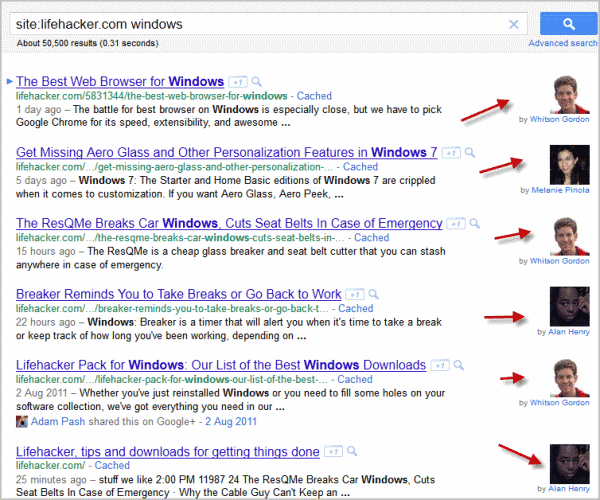The width and height of the screenshot is (600, 500).
Task: Open Alan Henry link beside Lifehacker tips result
Action: point(569,489)
